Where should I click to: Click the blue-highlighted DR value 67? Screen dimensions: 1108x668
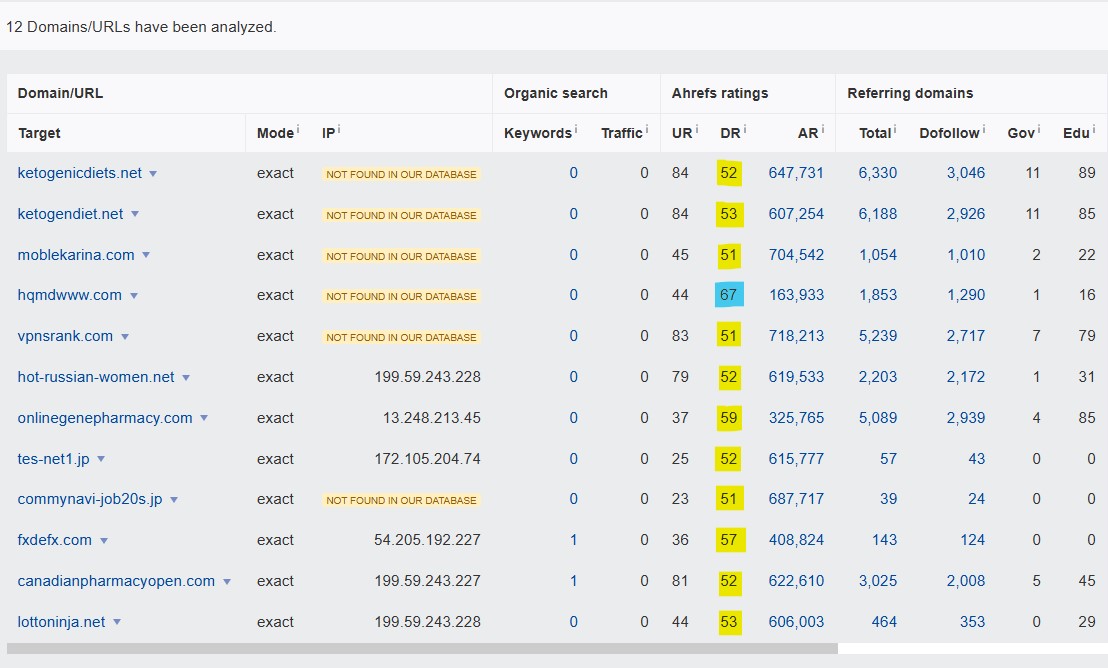pos(729,295)
